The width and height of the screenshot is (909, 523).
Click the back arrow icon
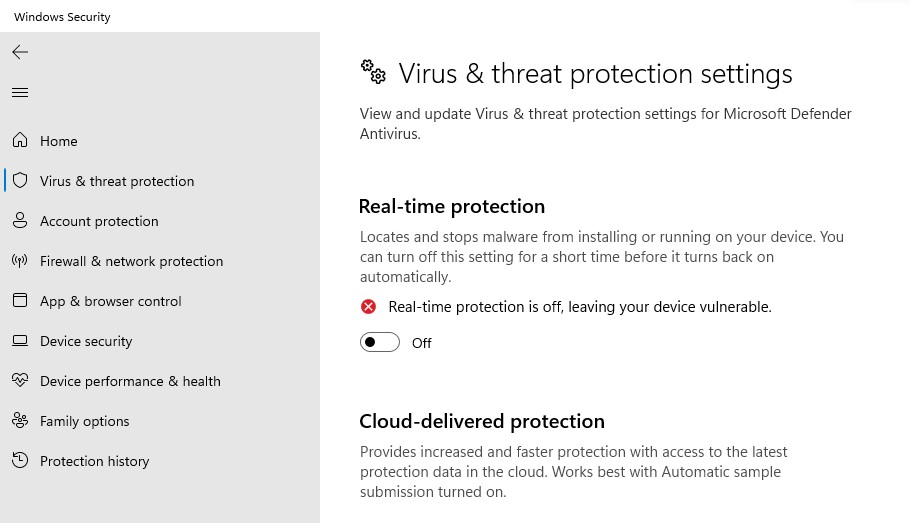coord(20,52)
